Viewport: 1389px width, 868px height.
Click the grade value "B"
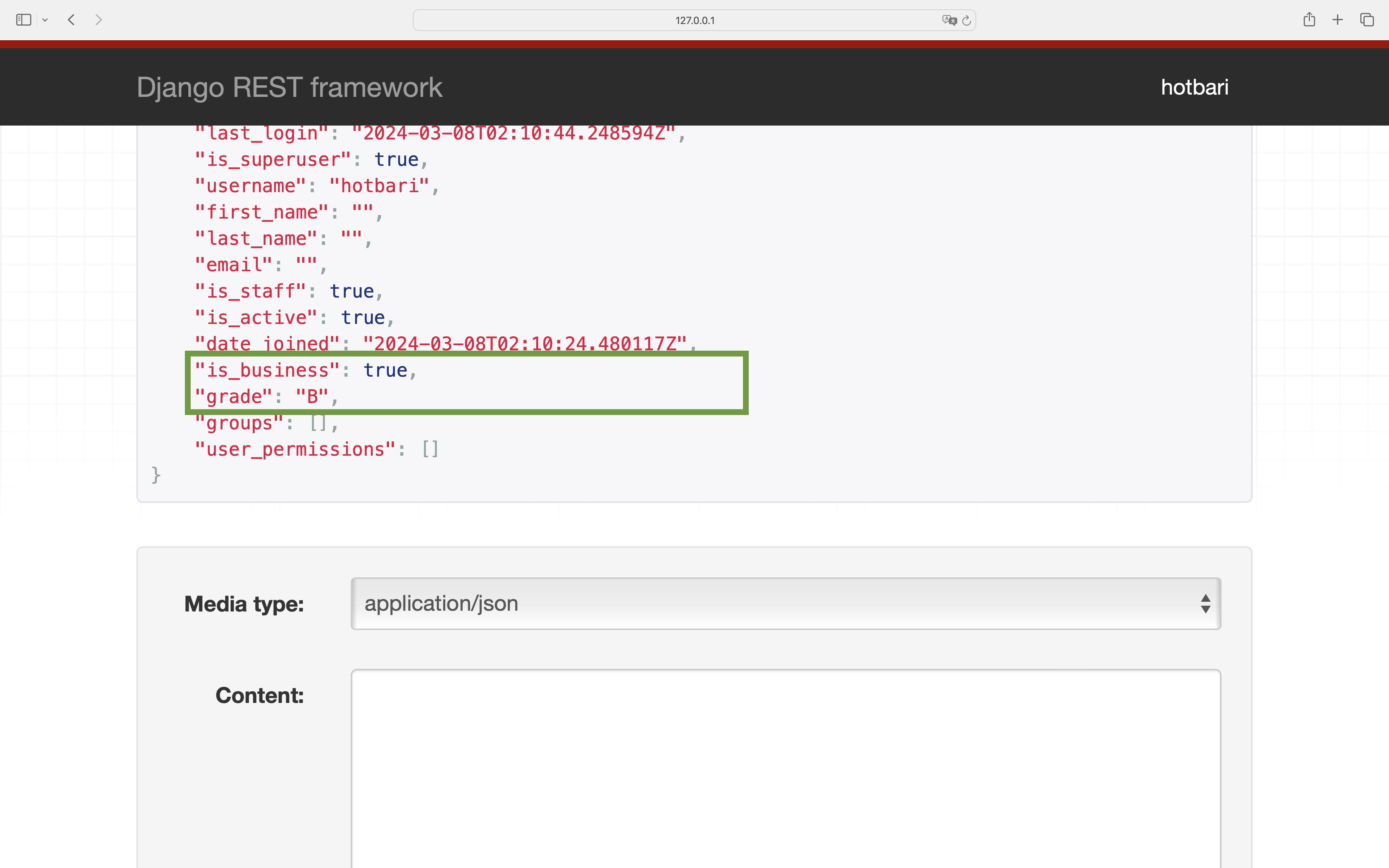[x=312, y=397]
